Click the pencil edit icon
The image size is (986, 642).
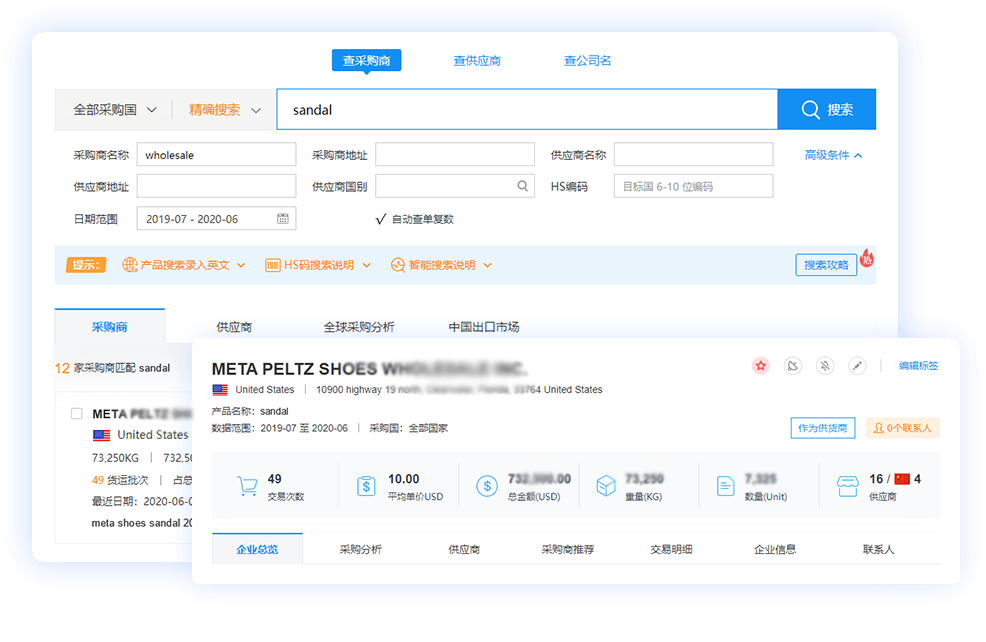(x=857, y=366)
